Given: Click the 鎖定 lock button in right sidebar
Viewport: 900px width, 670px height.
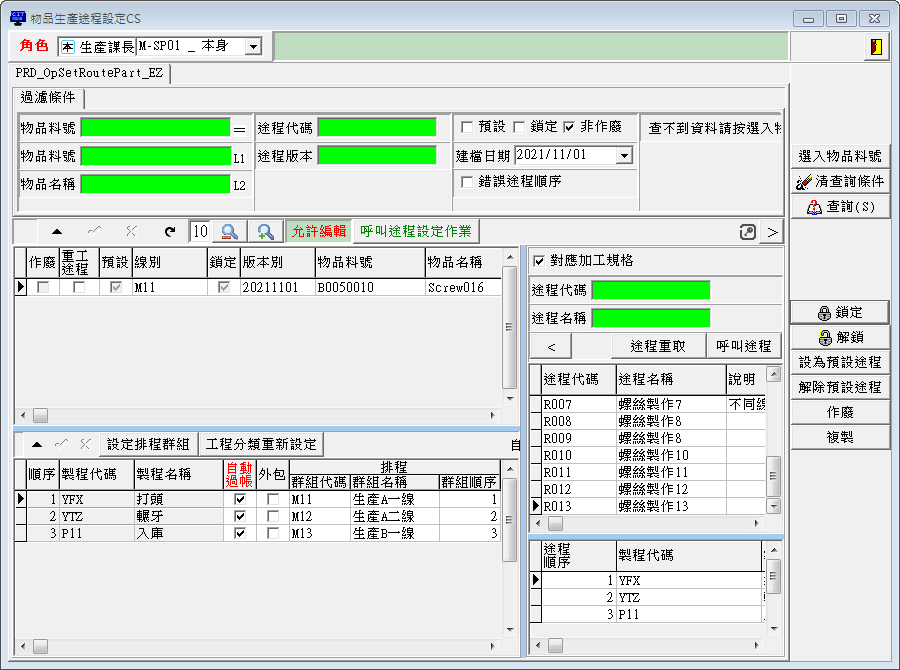Looking at the screenshot, I should [840, 312].
